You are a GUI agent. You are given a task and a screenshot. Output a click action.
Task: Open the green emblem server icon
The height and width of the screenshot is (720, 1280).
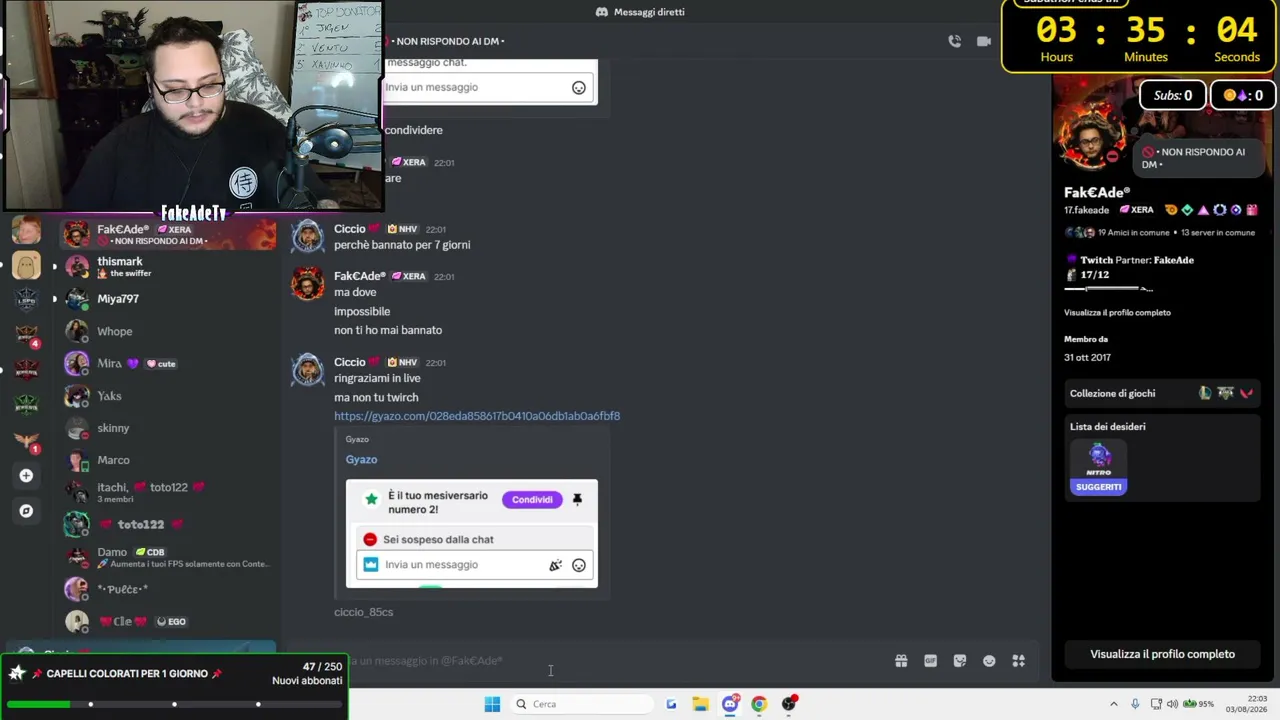27,405
